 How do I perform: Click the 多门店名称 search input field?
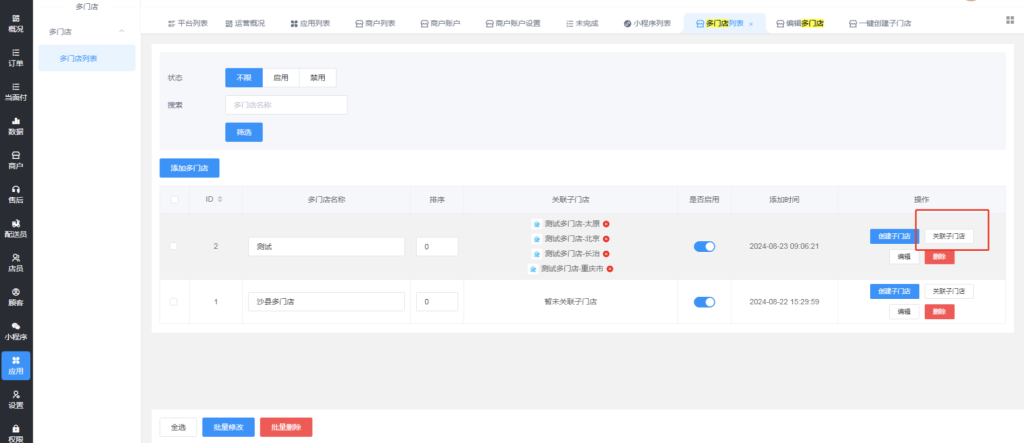pyautogui.click(x=286, y=104)
